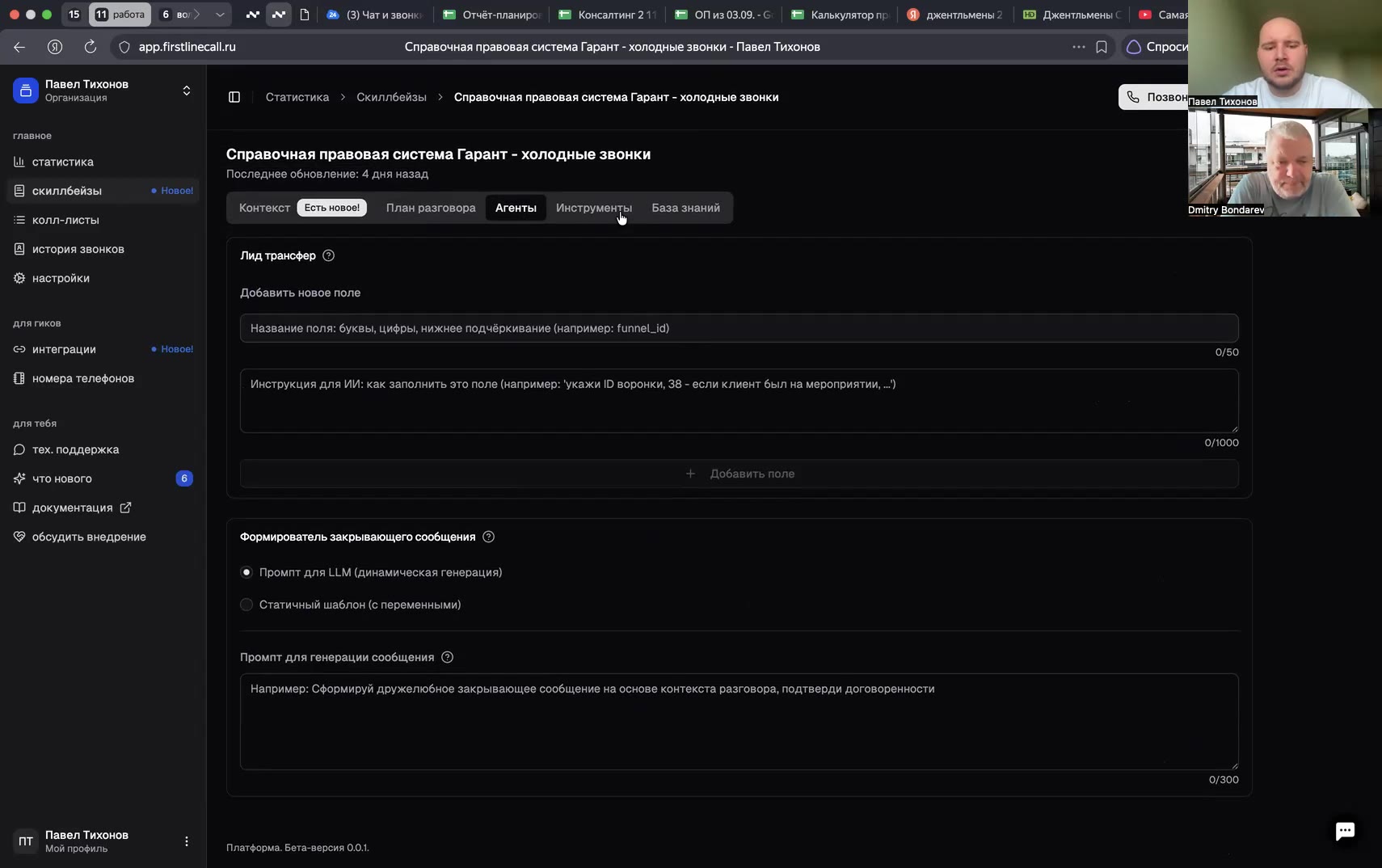The image size is (1382, 868).
Task: Open the Консалтинг browser tab
Action: point(609,15)
